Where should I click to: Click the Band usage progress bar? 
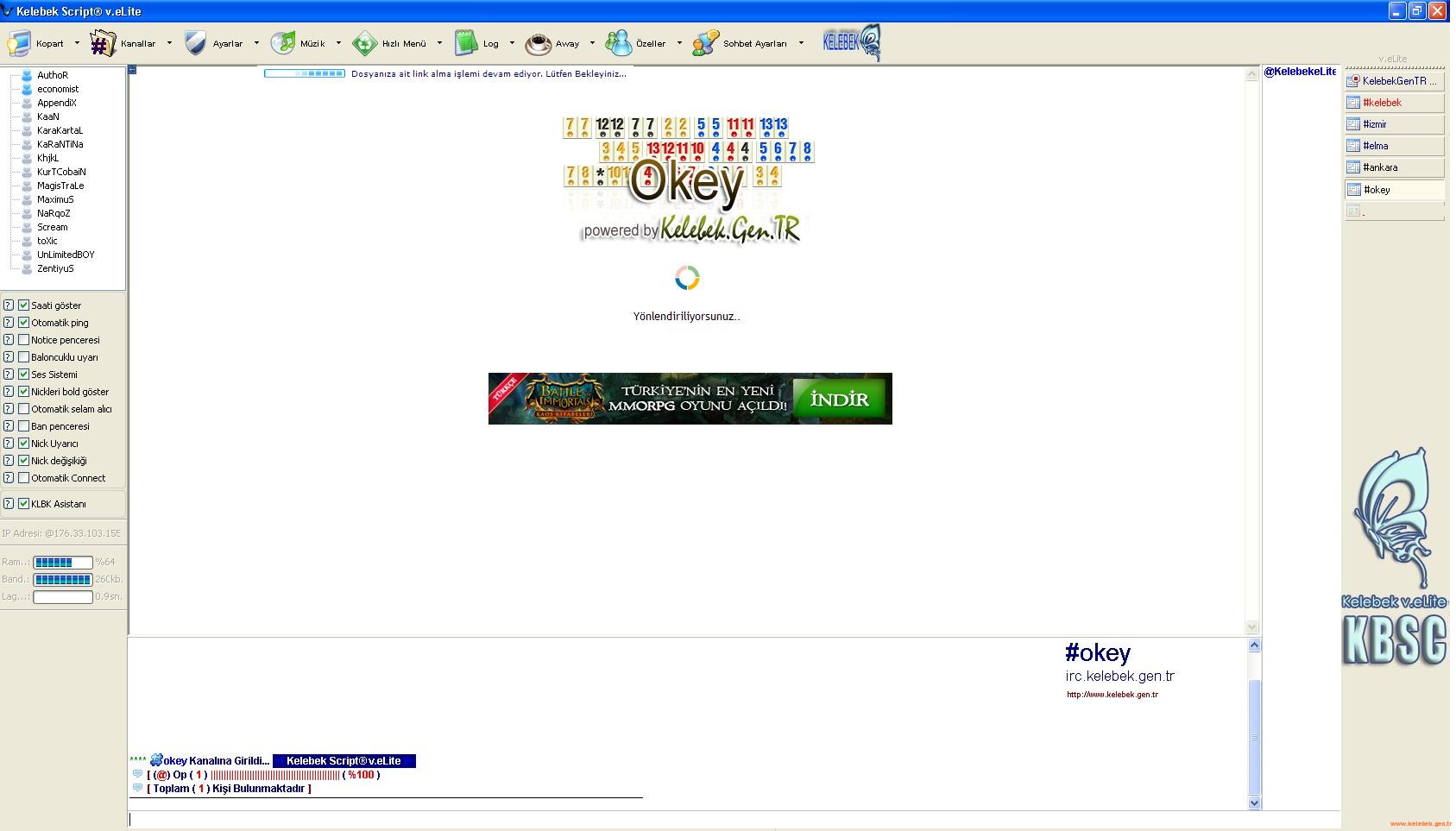click(x=63, y=580)
